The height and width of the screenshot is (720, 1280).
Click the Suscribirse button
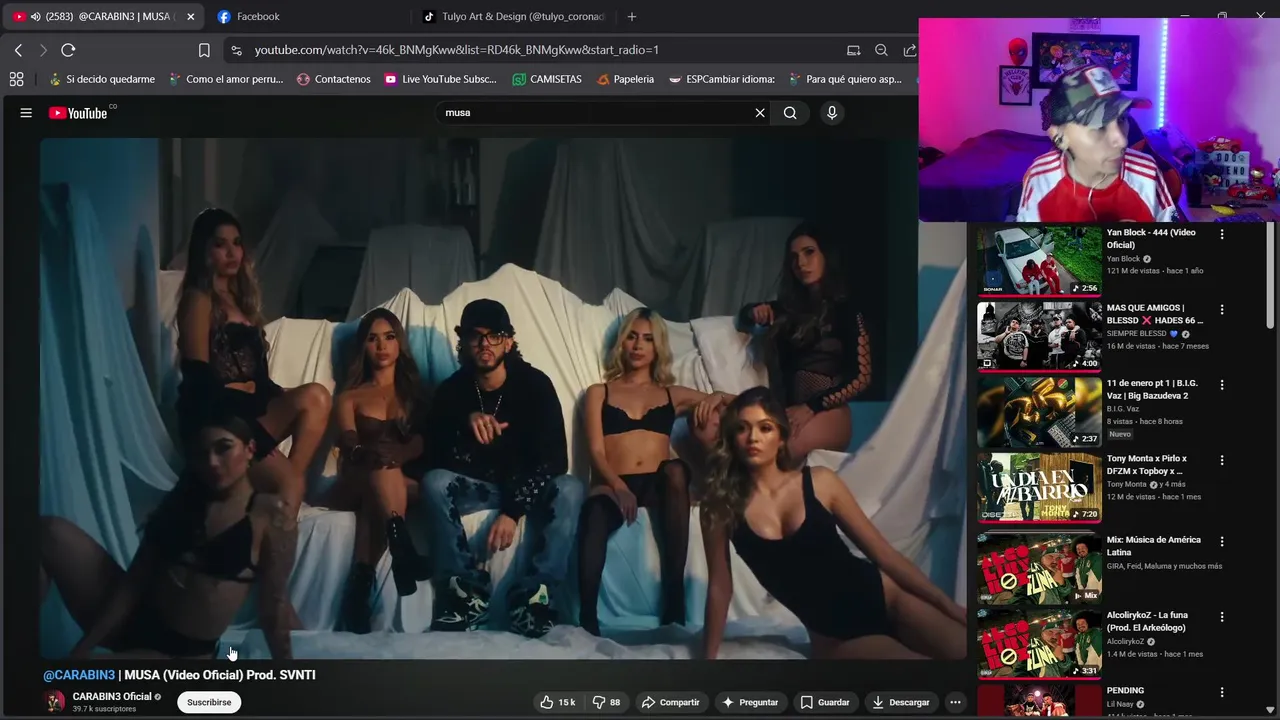pyautogui.click(x=209, y=702)
